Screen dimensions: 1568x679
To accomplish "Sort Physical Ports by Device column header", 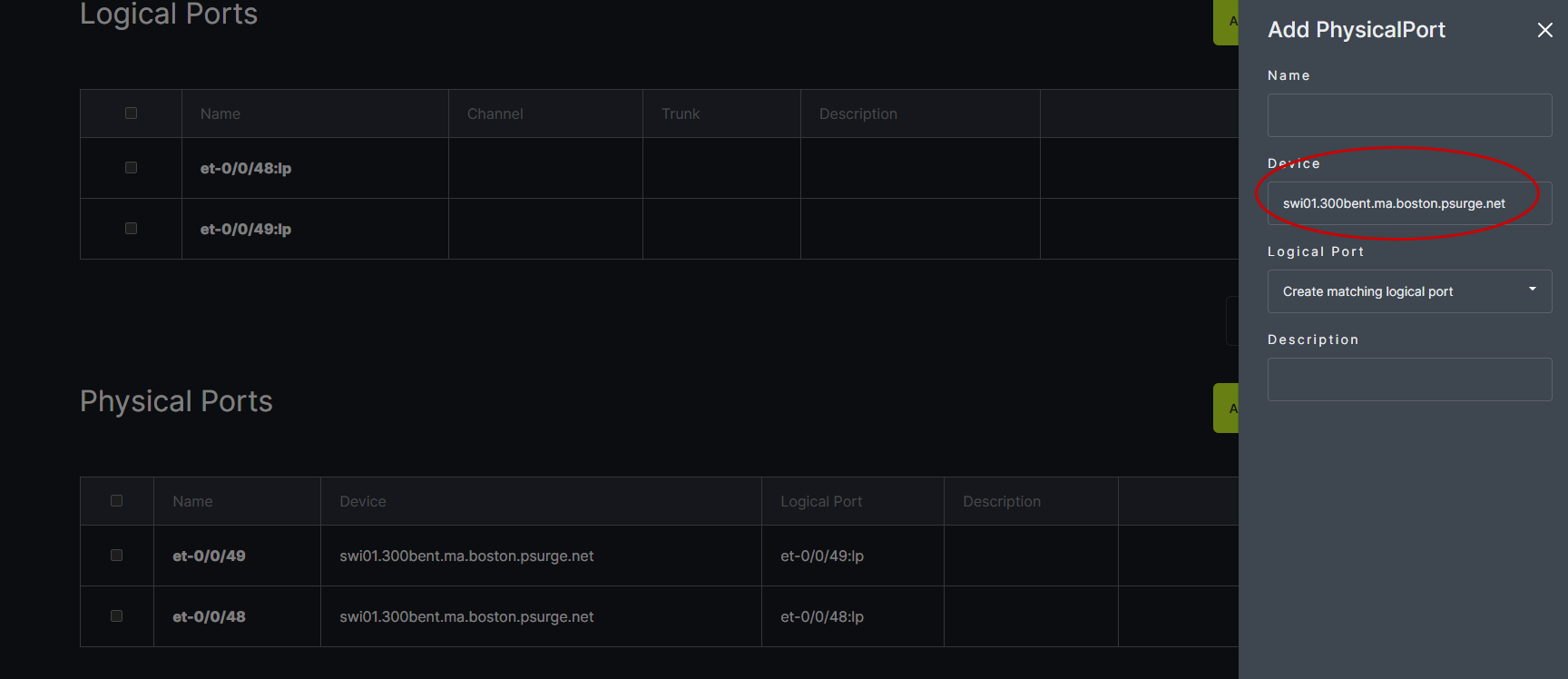I will (x=362, y=502).
